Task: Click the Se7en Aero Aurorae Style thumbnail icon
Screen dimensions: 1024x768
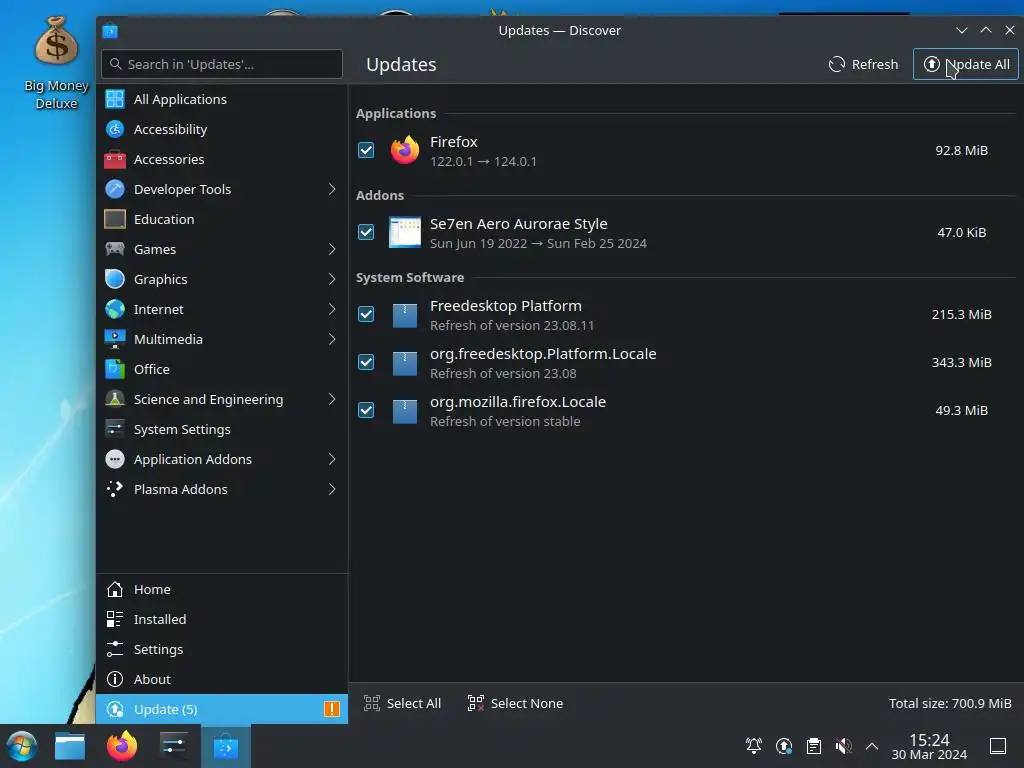Action: (405, 232)
